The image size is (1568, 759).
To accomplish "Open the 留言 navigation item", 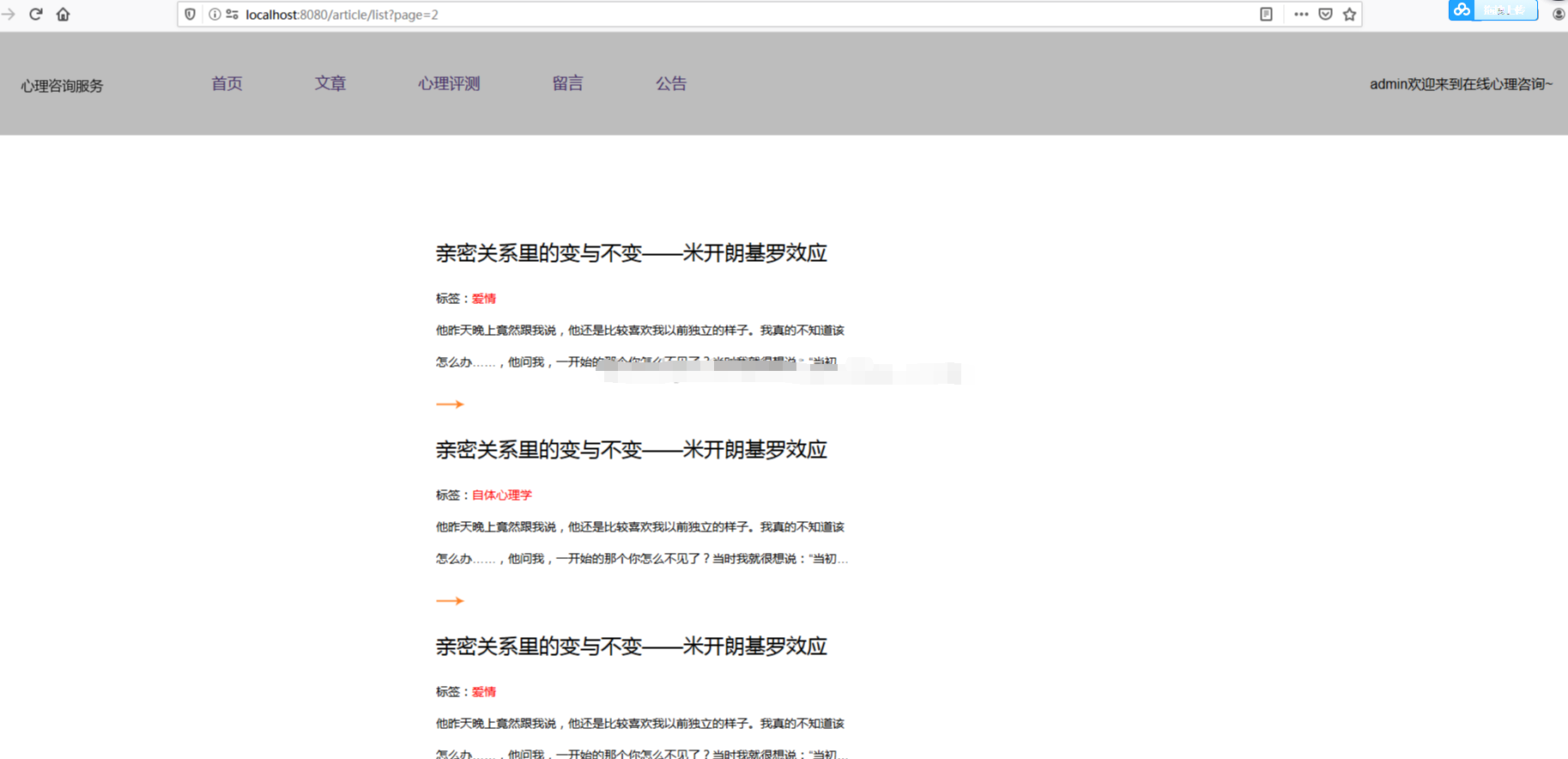I will coord(567,83).
